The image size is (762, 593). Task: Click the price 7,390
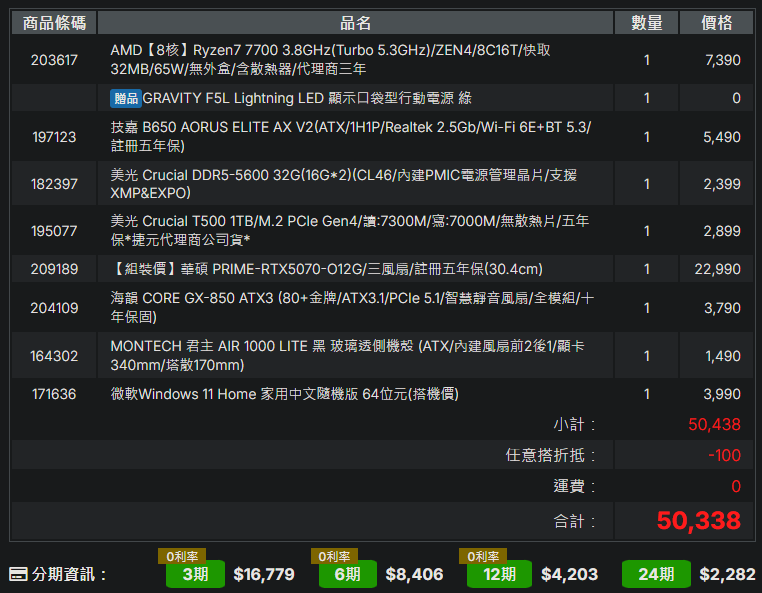coord(723,60)
